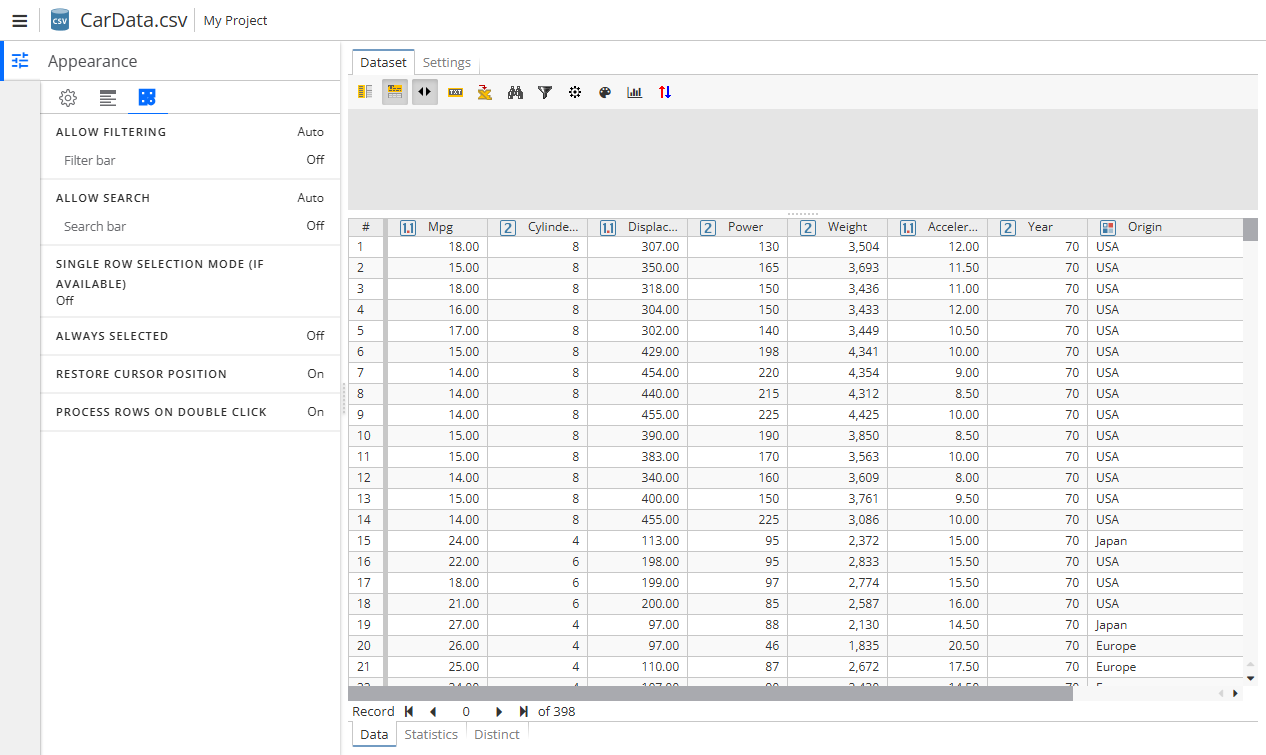Enable the Always Selected option

313,335
